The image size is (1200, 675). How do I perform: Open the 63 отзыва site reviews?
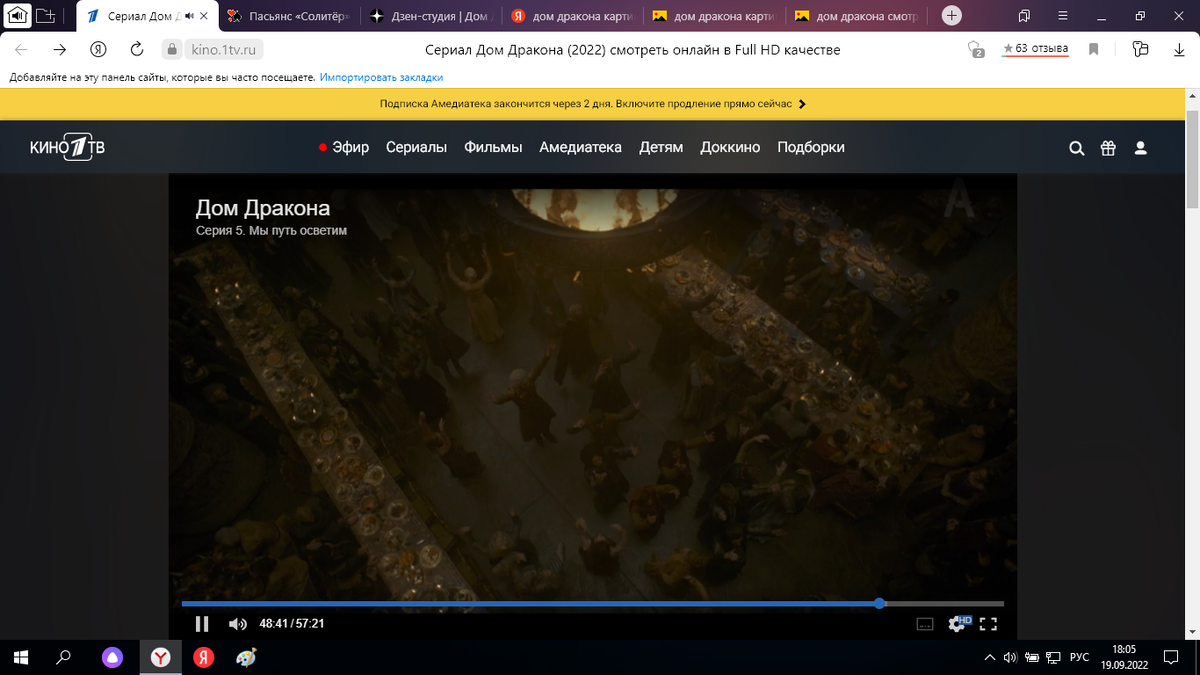(x=1035, y=49)
